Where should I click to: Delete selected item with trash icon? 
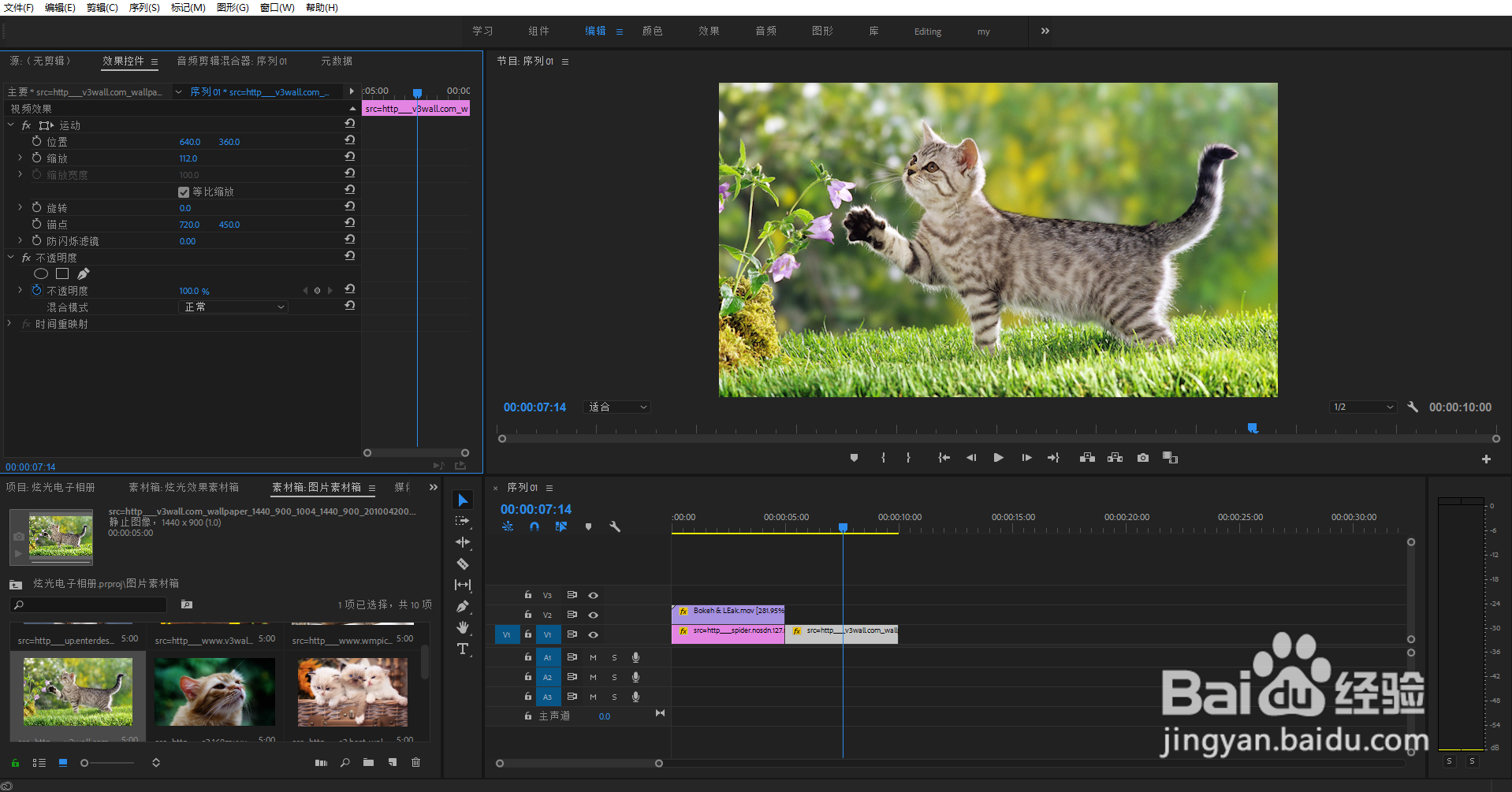(415, 763)
